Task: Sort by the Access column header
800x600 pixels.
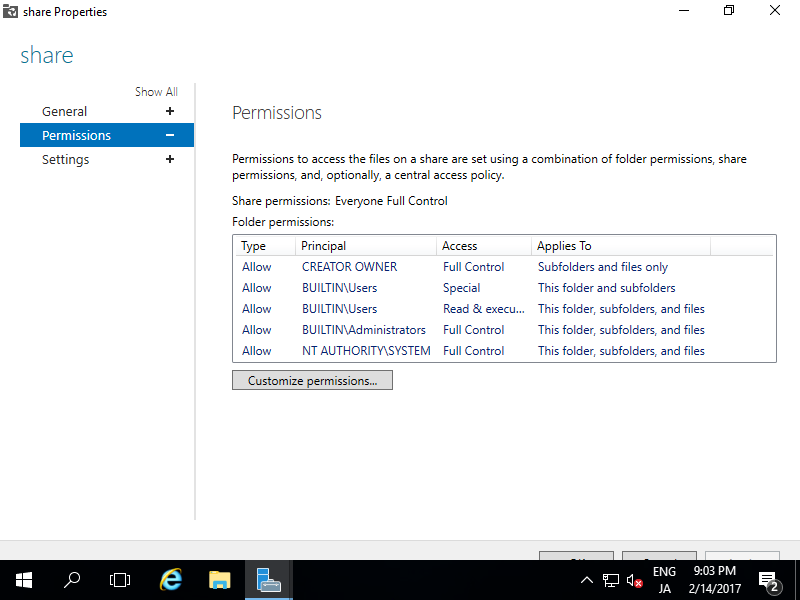Action: pyautogui.click(x=484, y=246)
